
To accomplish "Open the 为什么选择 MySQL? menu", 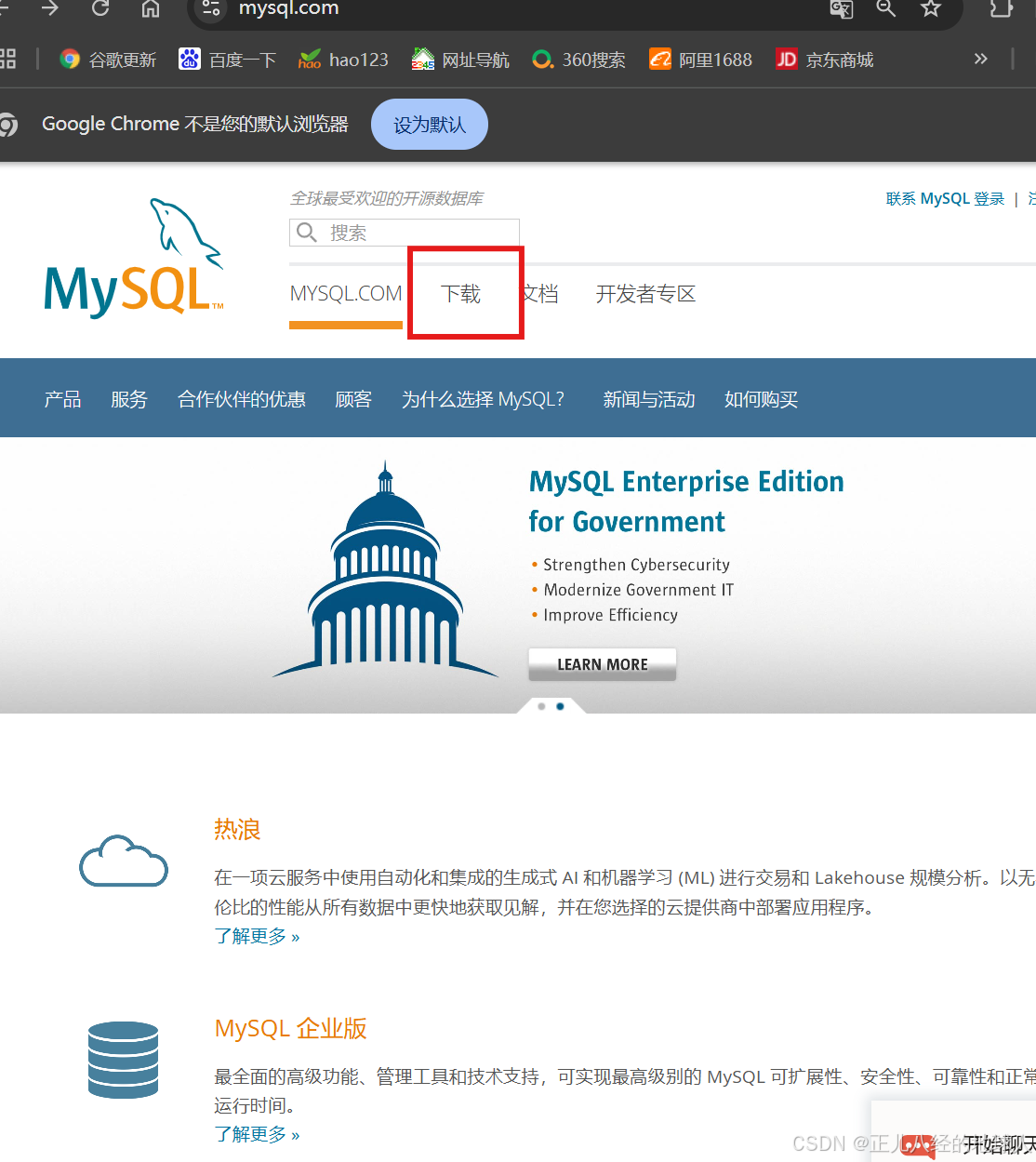I will click(483, 399).
